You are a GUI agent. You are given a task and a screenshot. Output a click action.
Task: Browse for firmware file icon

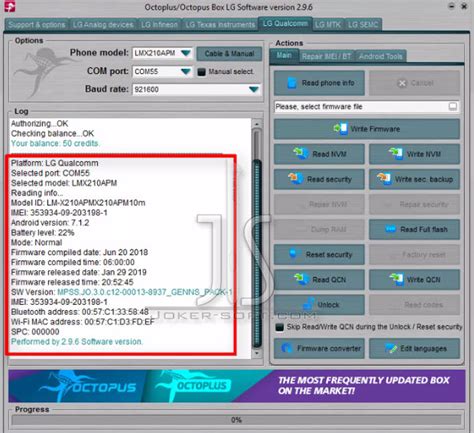coord(453,107)
